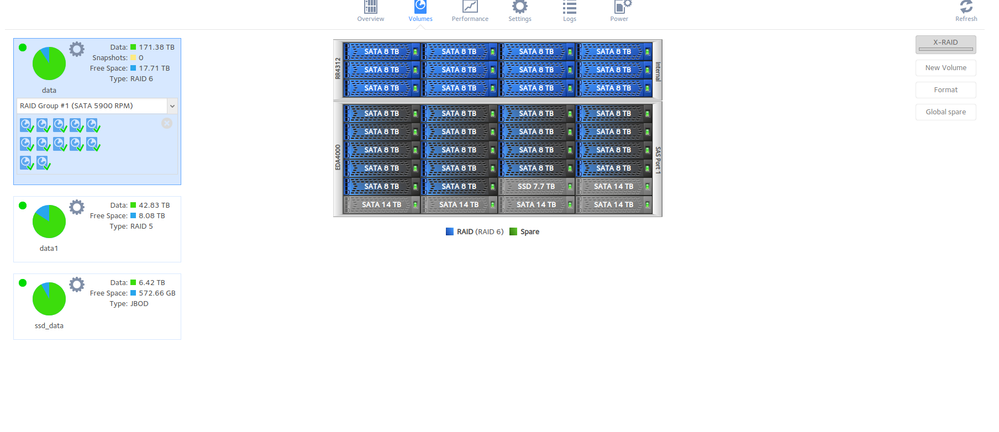Click the green status dot on ssd_data volume
Viewport: 999px width, 432px height.
[x=23, y=282]
